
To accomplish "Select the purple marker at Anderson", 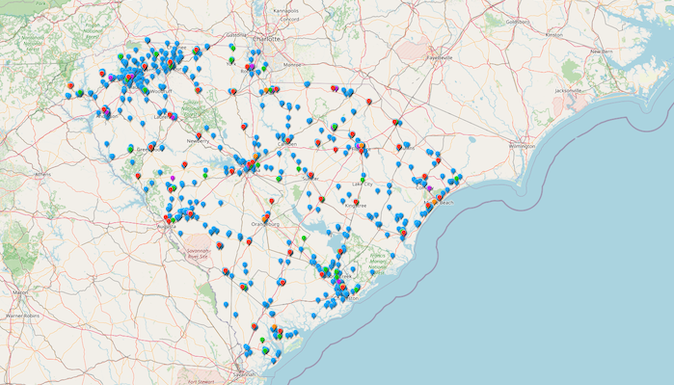I will [107, 112].
